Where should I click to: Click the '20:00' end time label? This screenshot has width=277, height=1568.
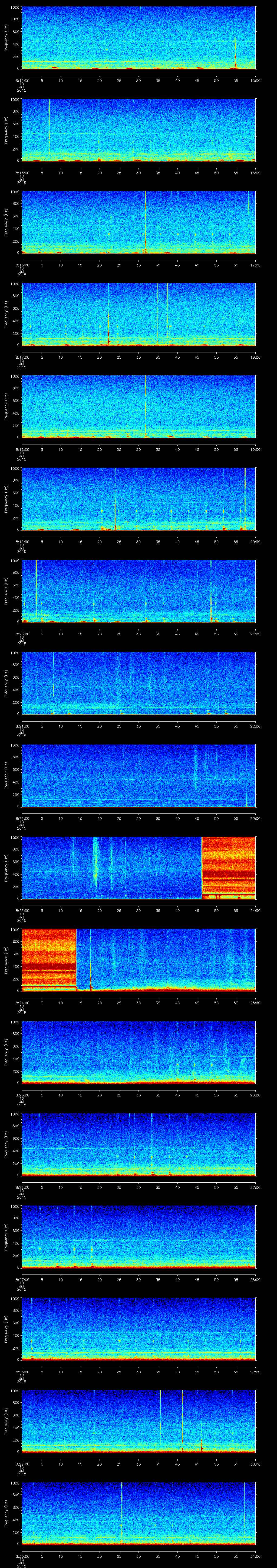tap(256, 542)
